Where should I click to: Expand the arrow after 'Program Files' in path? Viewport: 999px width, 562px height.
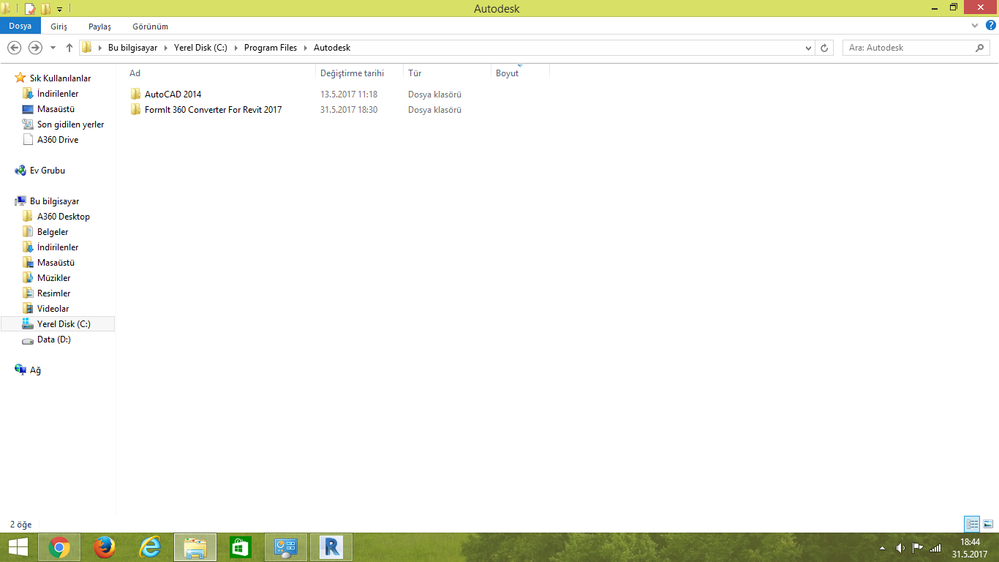click(305, 48)
